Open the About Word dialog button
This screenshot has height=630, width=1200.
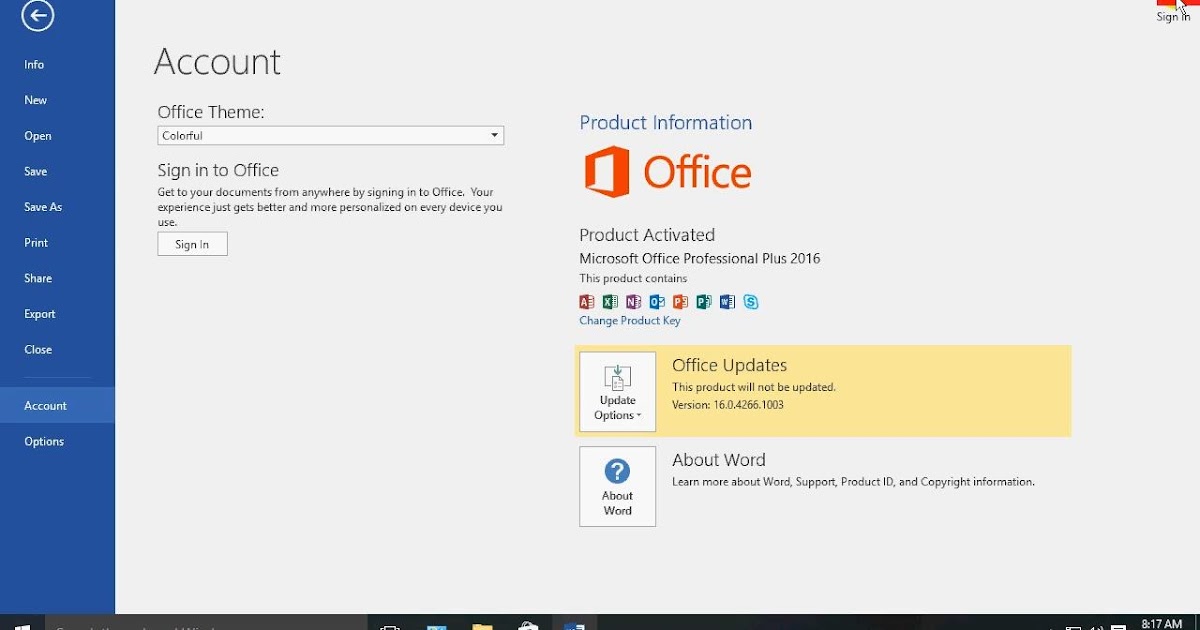point(618,486)
